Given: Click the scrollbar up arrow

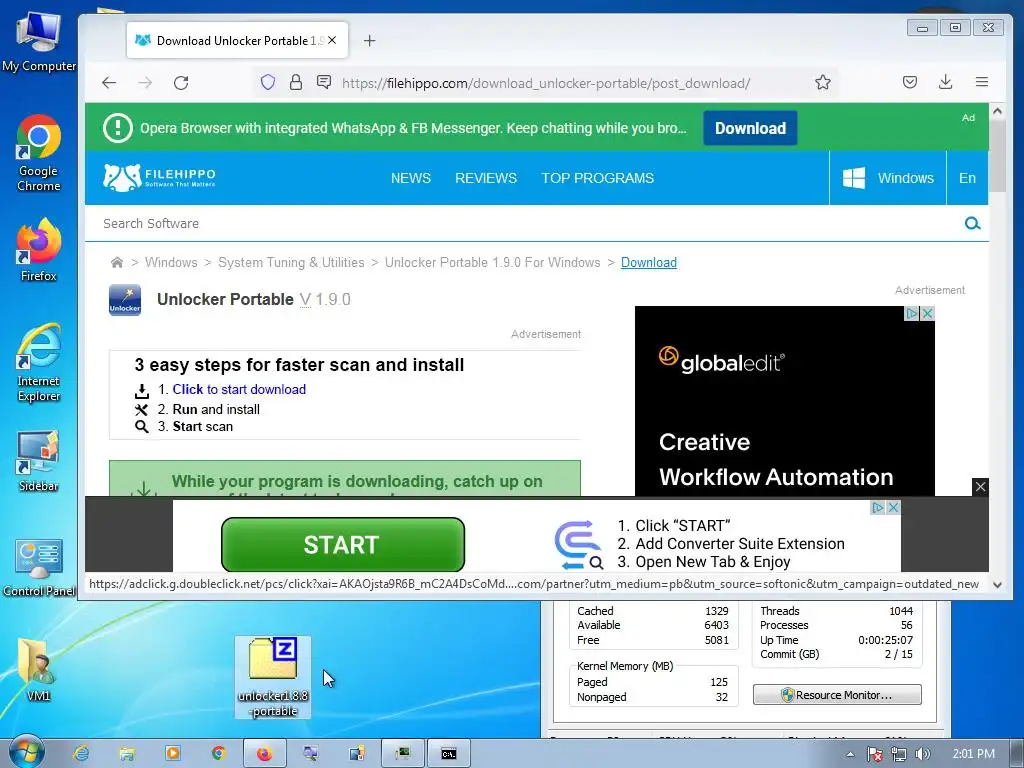Looking at the screenshot, I should [997, 111].
